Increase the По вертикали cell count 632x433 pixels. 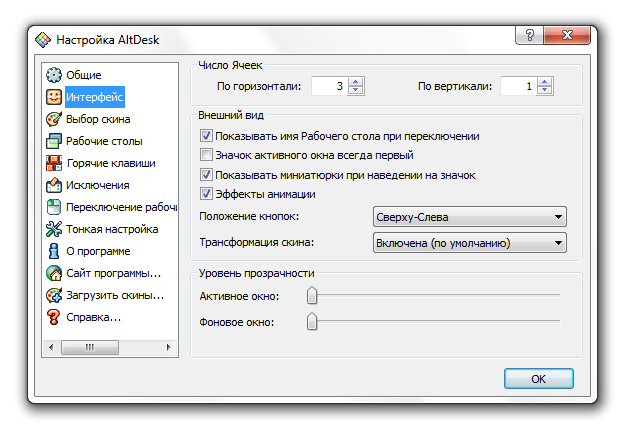(x=545, y=82)
